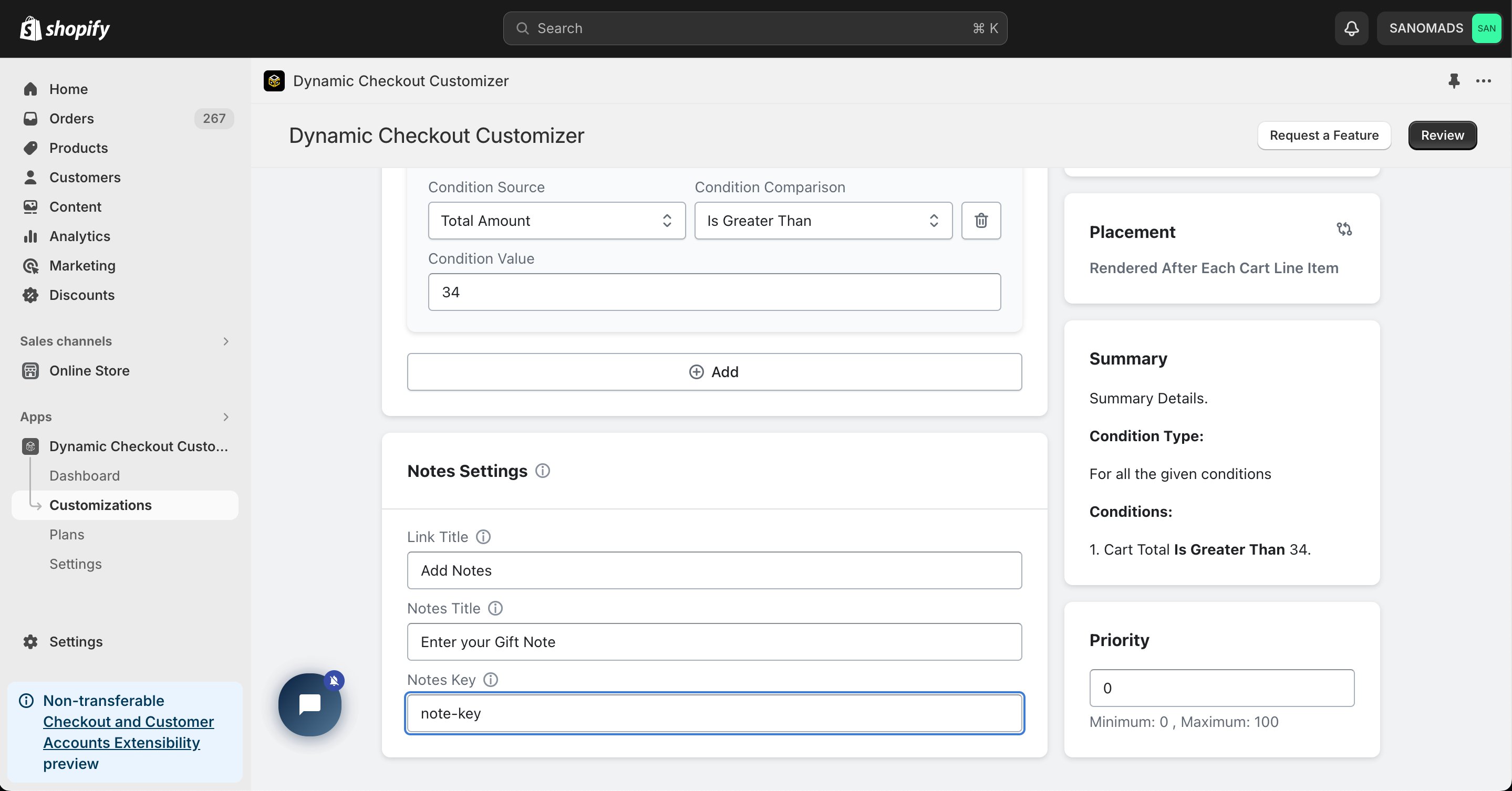Click the Settings gear icon
The image size is (1512, 791).
click(30, 642)
